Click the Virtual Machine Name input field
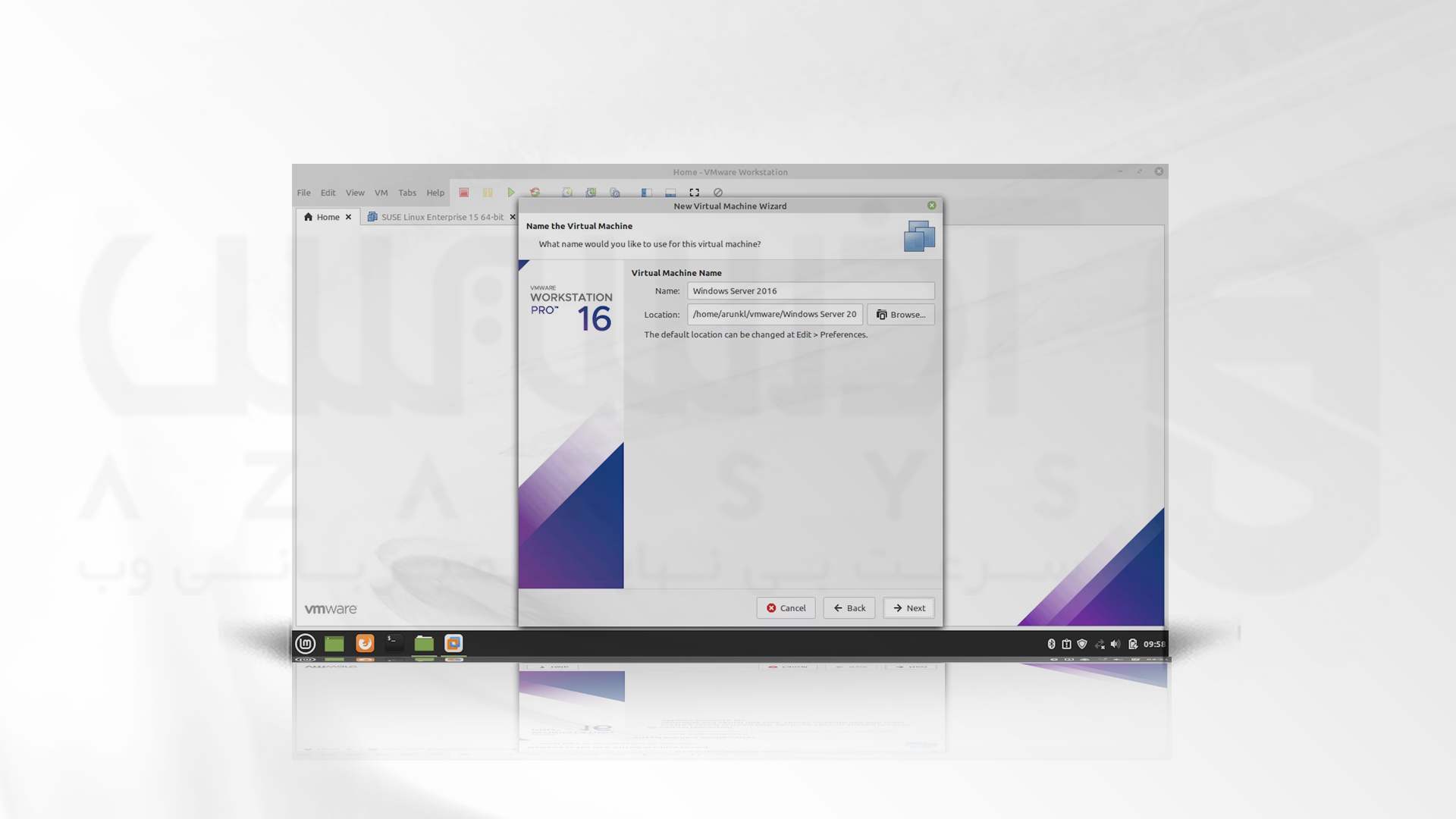This screenshot has height=819, width=1456. tap(810, 290)
